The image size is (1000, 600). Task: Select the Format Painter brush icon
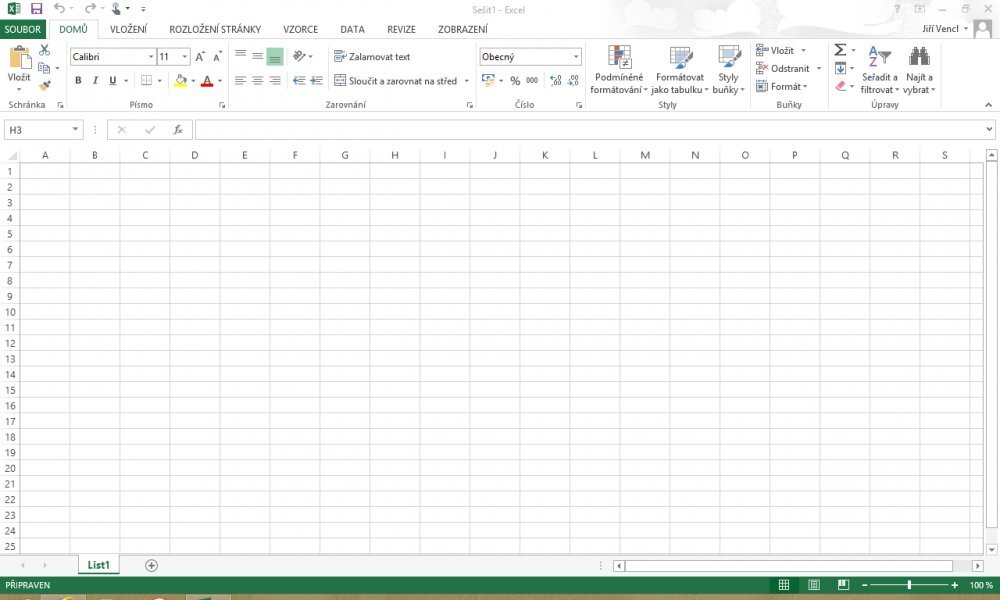pyautogui.click(x=44, y=86)
